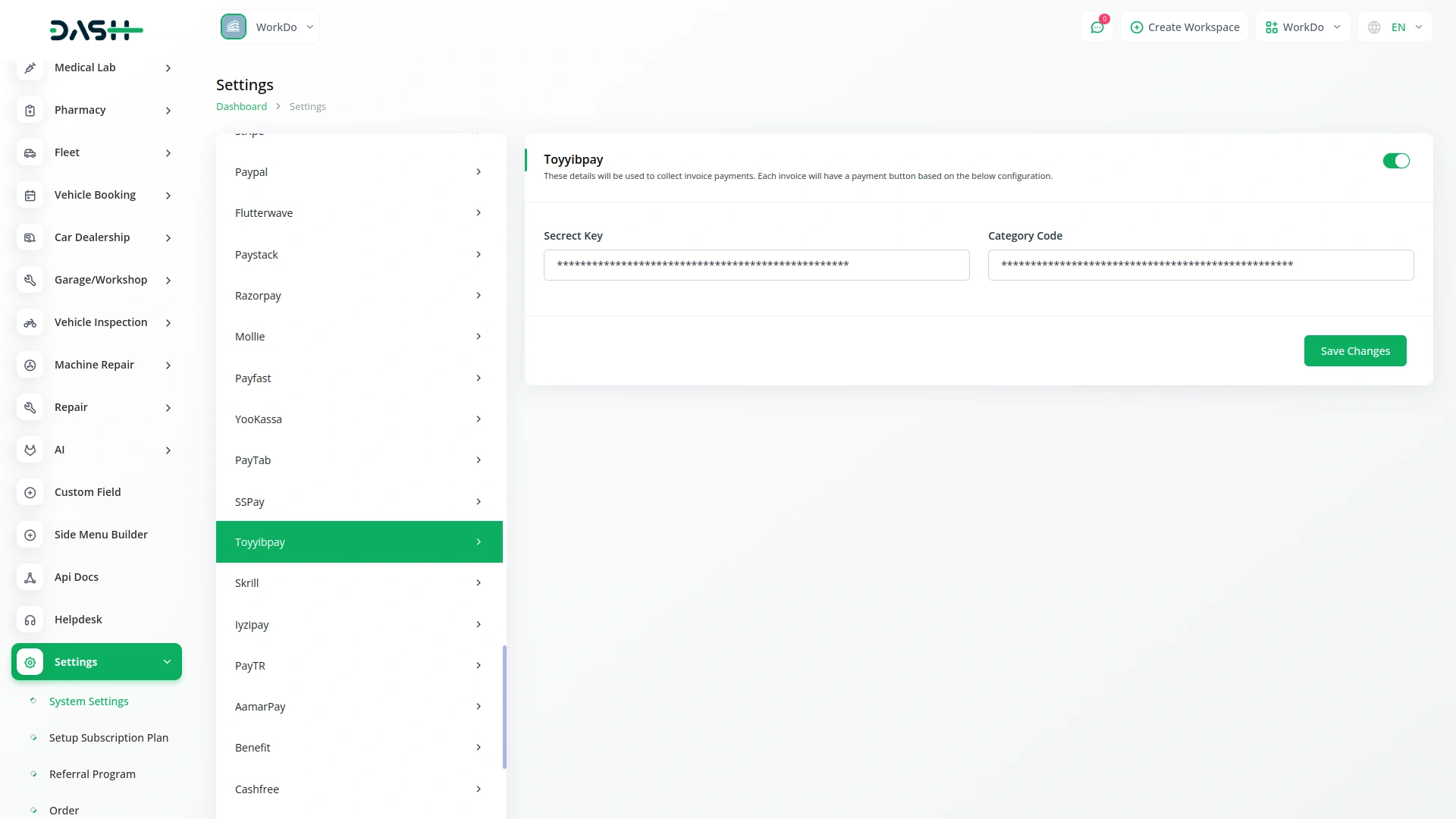This screenshot has width=1456, height=819.
Task: Click the Pharmacy sidebar icon
Action: 30,111
